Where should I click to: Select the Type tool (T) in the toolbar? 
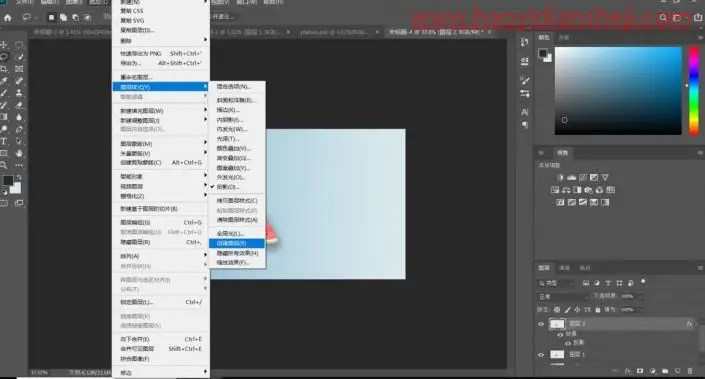click(x=4, y=141)
